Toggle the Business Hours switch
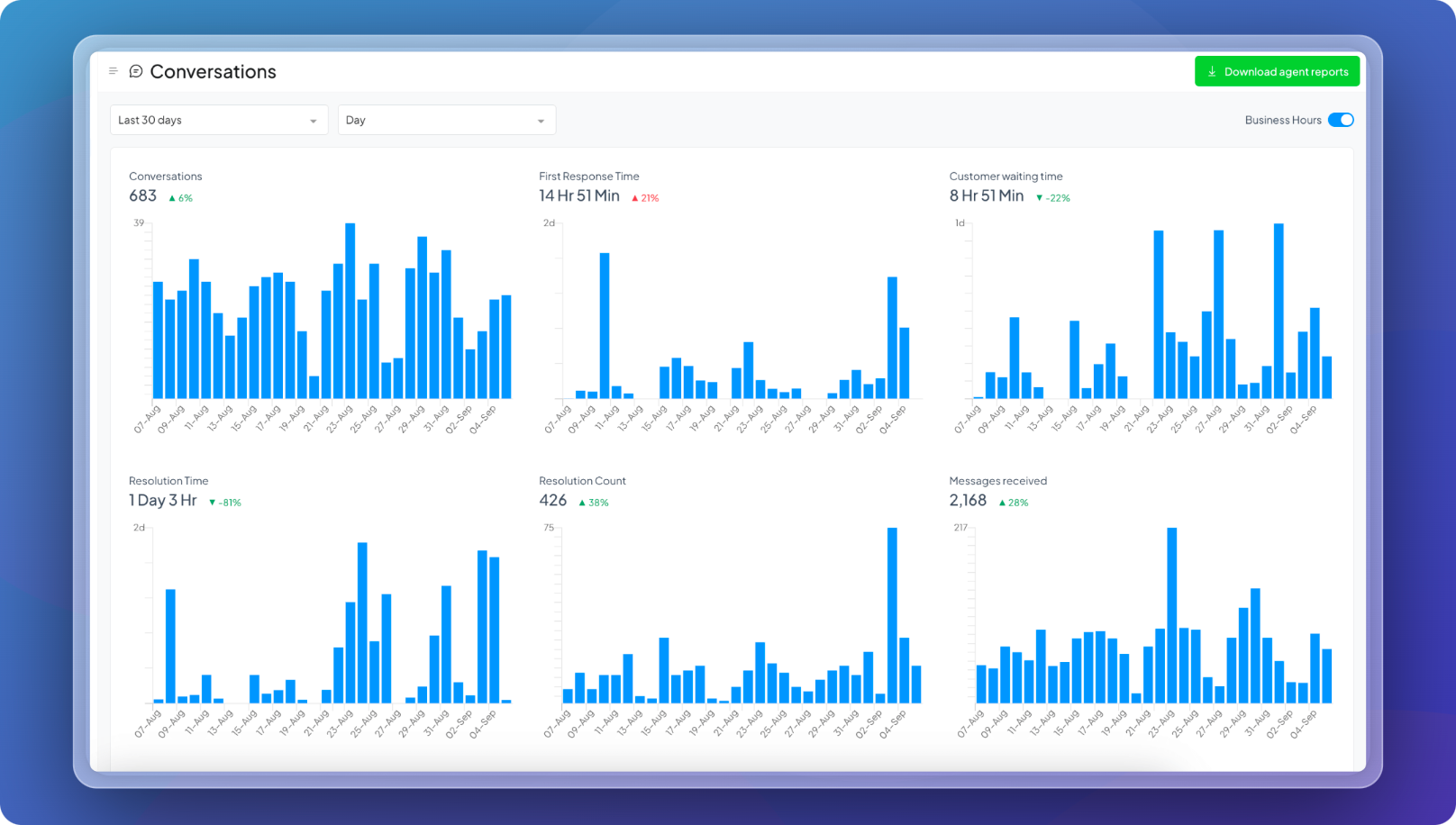The width and height of the screenshot is (1456, 825). pyautogui.click(x=1341, y=120)
